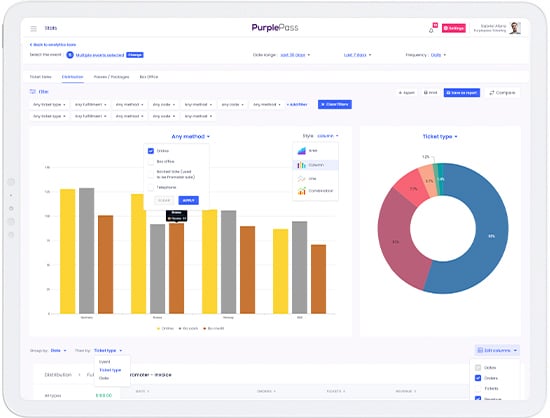The height and width of the screenshot is (418, 550).
Task: Click the Clear button in method popup
Action: (164, 200)
